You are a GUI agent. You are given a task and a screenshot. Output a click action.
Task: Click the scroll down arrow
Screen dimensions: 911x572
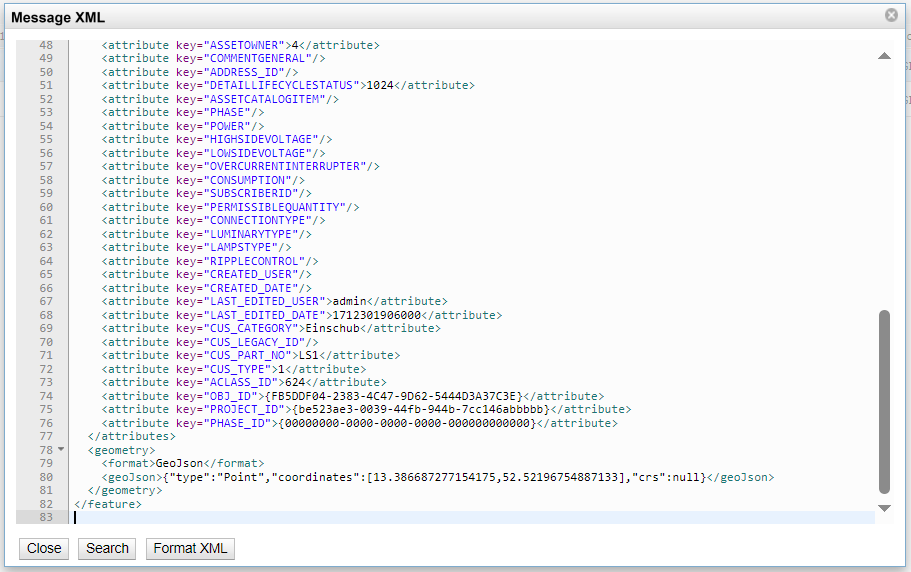[x=884, y=508]
